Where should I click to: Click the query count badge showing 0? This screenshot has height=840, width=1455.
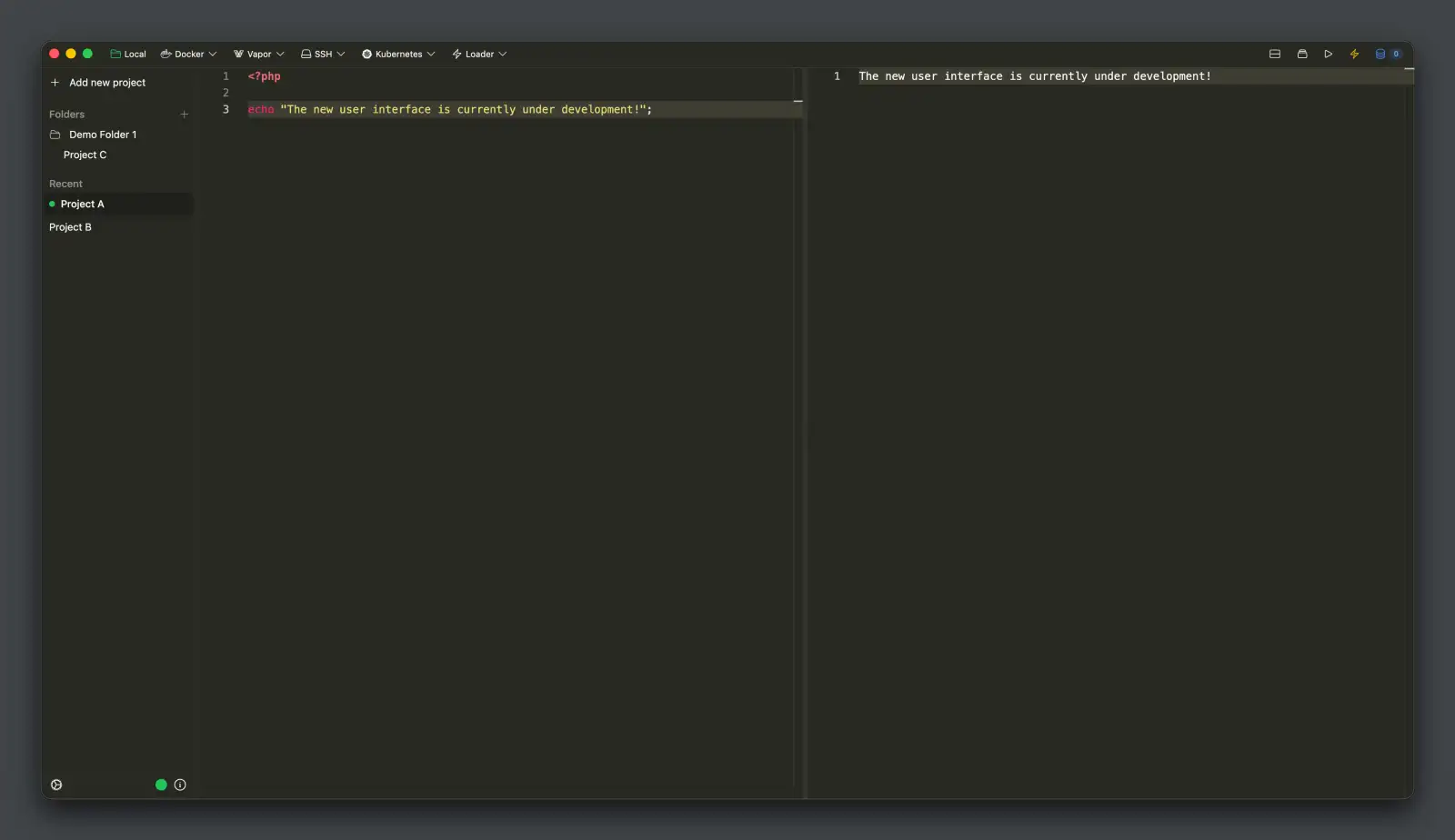(x=1396, y=54)
